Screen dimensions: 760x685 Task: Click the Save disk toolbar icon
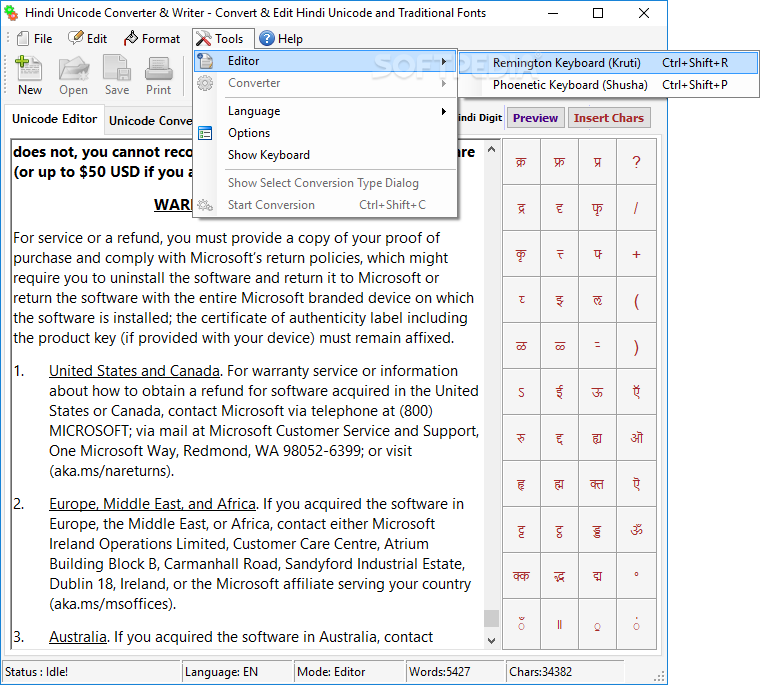117,68
